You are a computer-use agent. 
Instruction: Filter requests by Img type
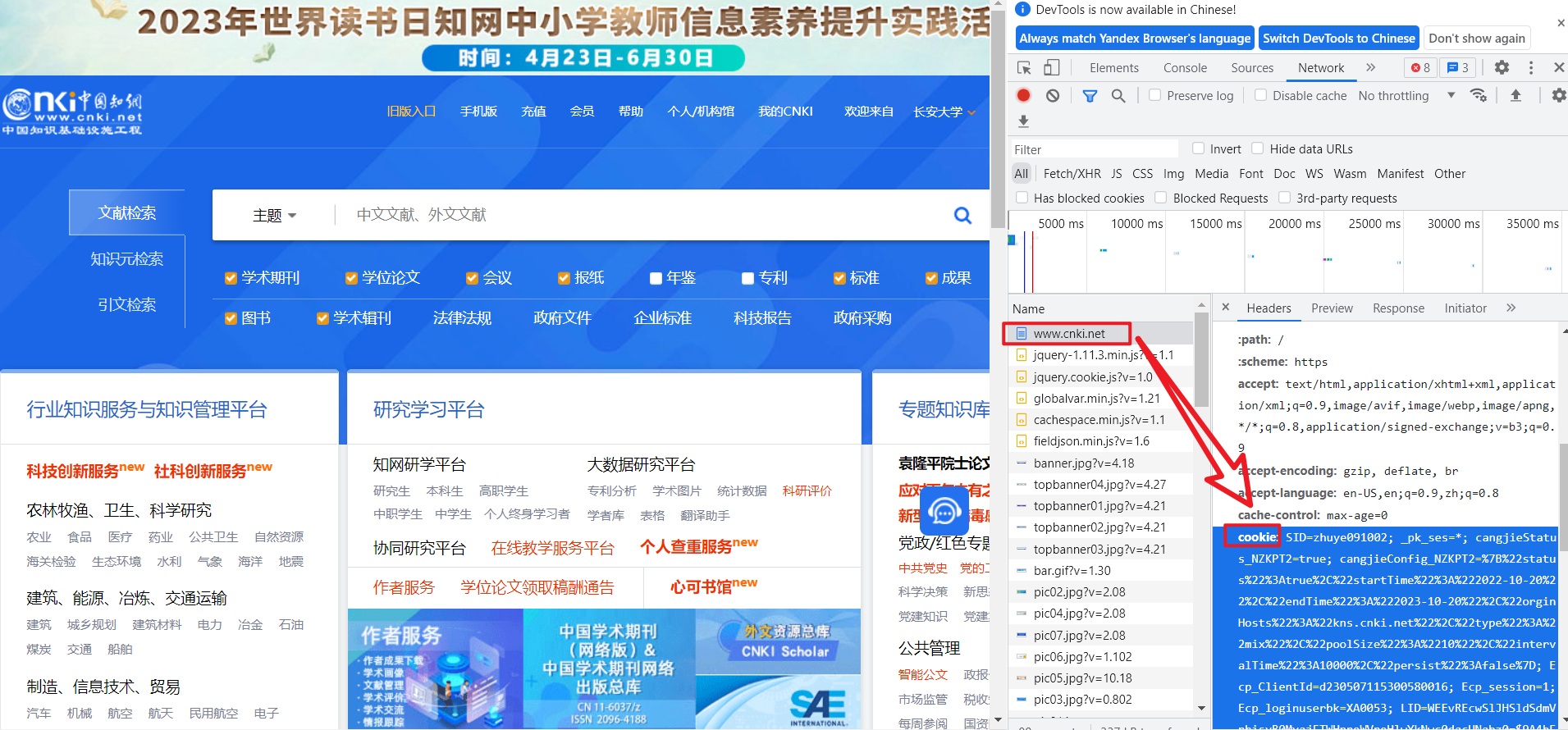click(1173, 173)
